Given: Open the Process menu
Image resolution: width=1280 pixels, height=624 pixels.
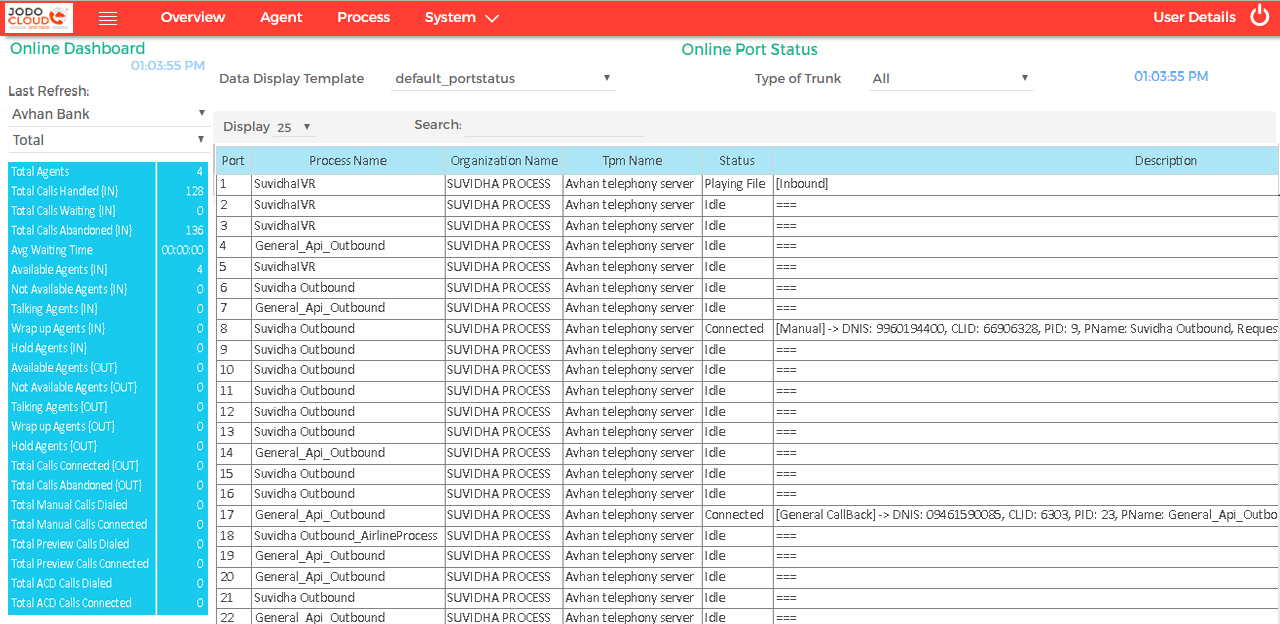Looking at the screenshot, I should point(363,17).
